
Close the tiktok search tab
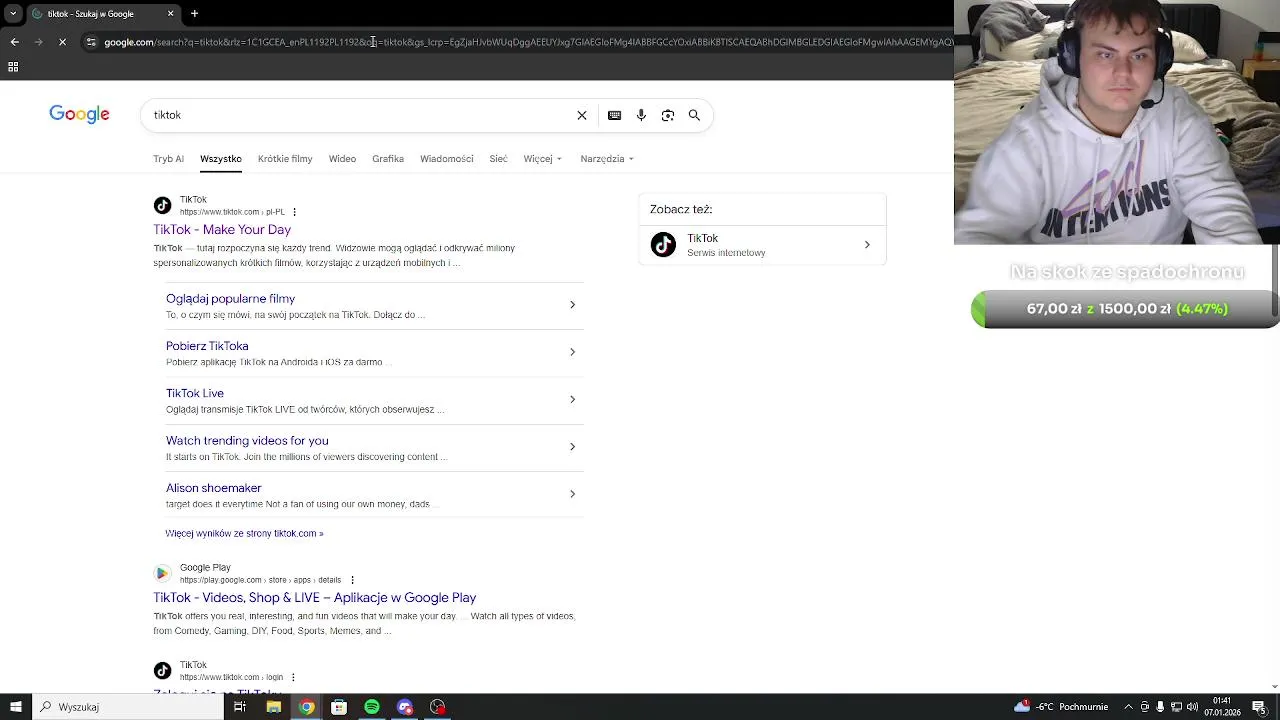[170, 14]
